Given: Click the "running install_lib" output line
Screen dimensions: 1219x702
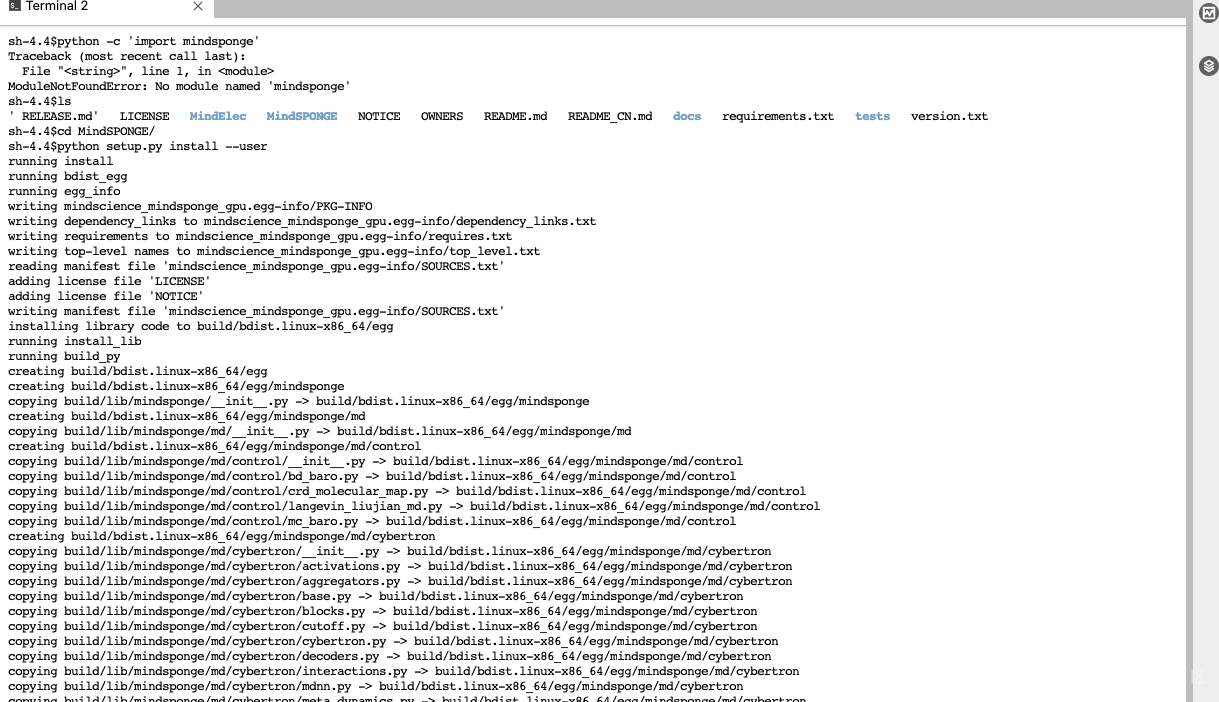Looking at the screenshot, I should [x=75, y=341].
